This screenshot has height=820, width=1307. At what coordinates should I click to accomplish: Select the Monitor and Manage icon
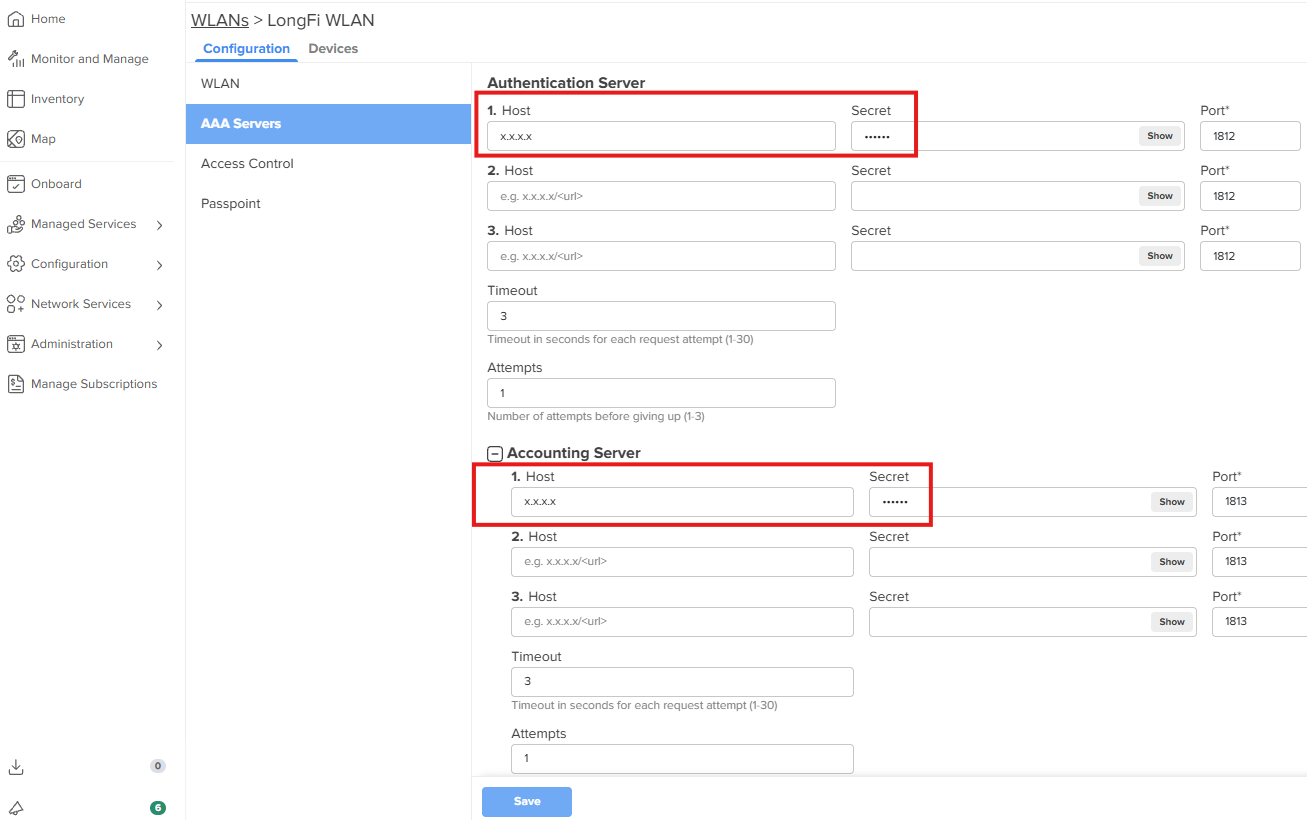(15, 59)
